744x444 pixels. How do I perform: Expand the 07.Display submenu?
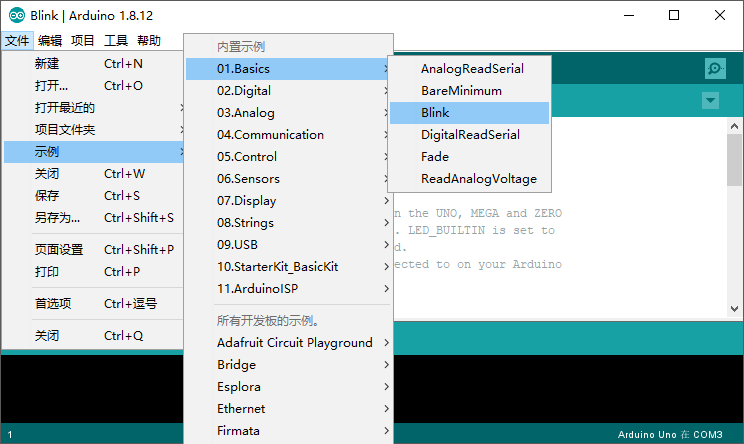[288, 201]
